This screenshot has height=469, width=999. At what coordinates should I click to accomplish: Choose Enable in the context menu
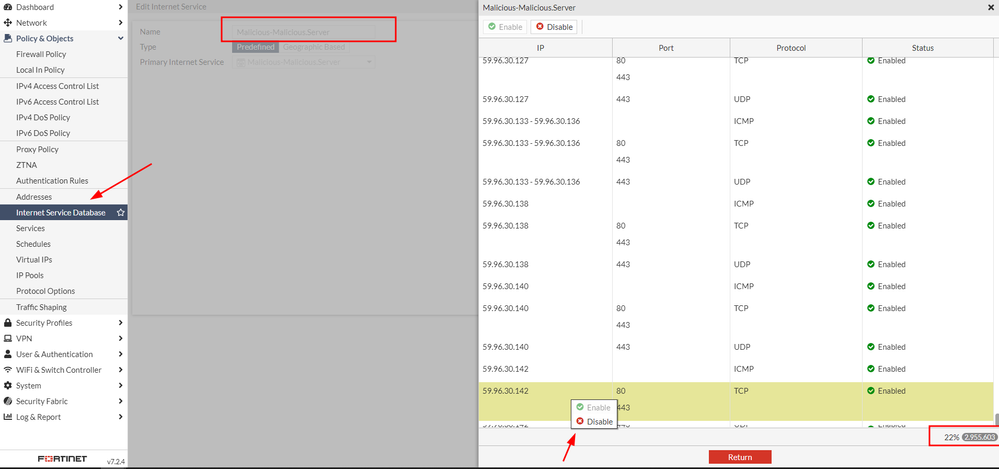(x=593, y=407)
